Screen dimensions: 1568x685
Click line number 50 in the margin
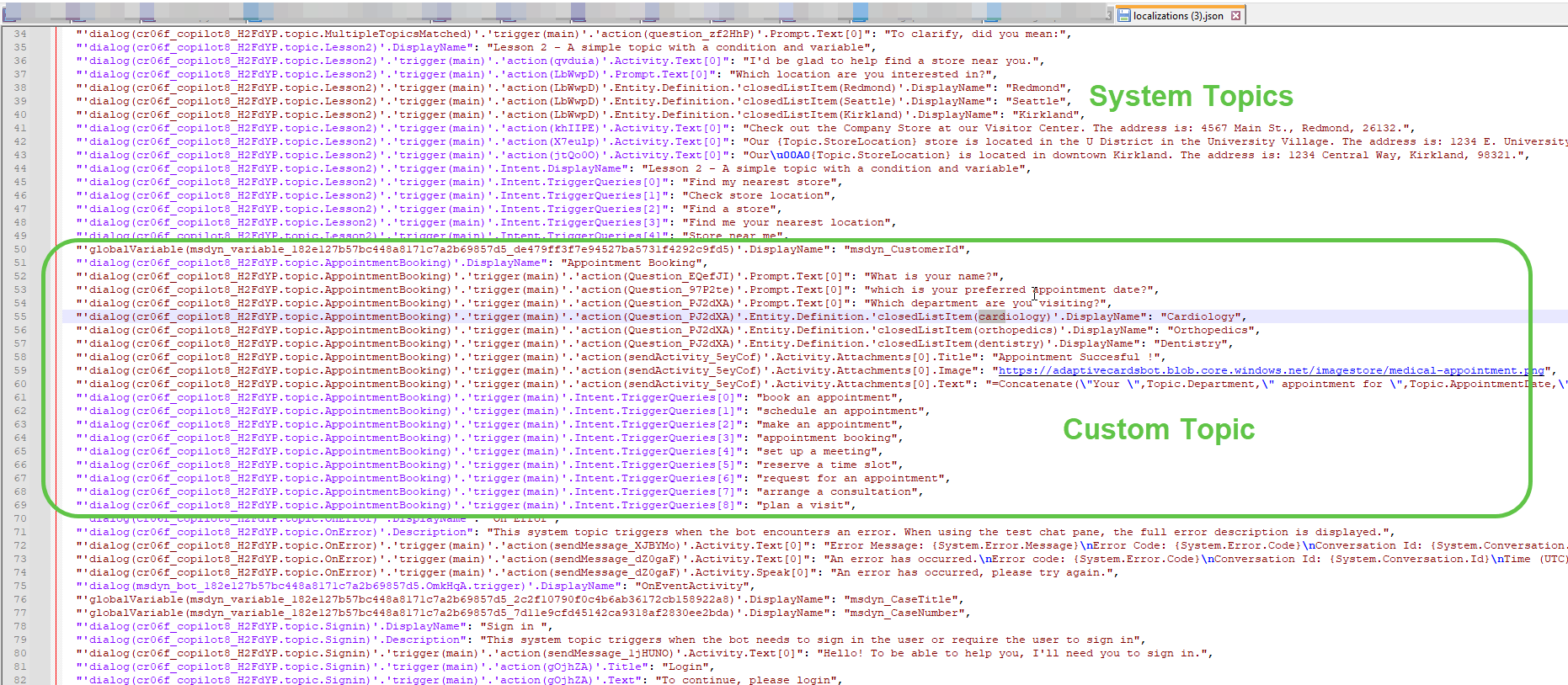20,249
